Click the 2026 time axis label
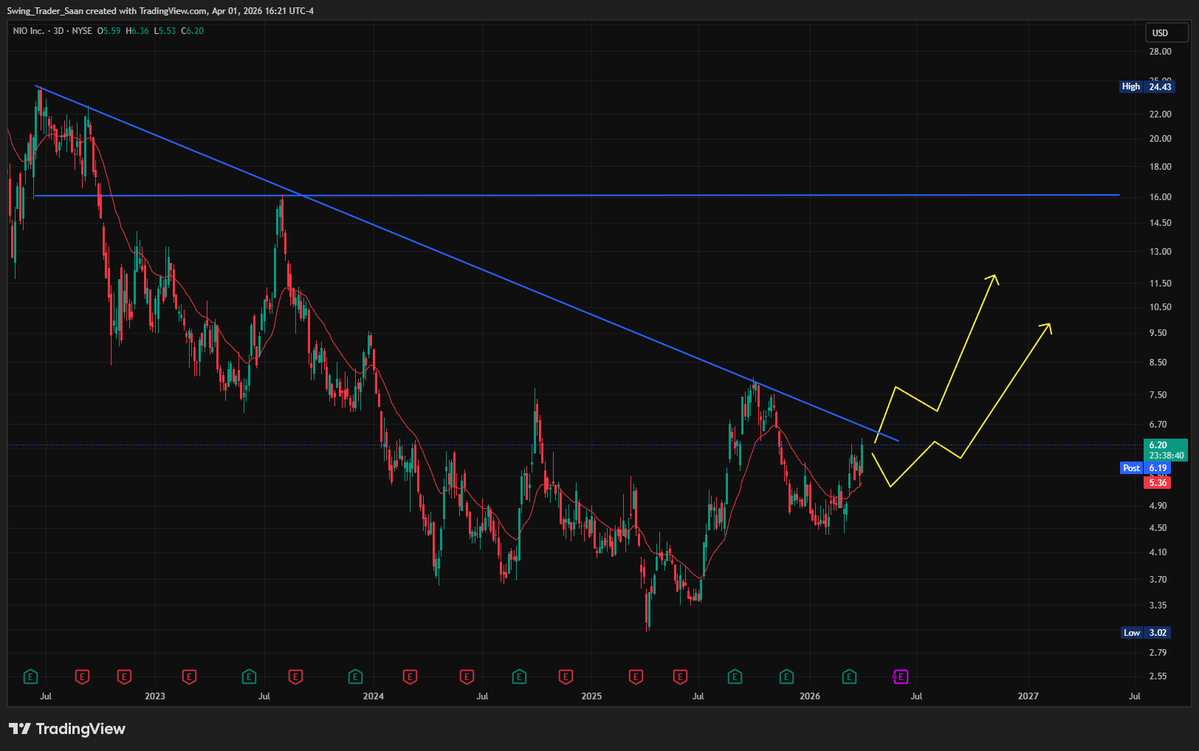Image resolution: width=1199 pixels, height=751 pixels. pos(810,696)
